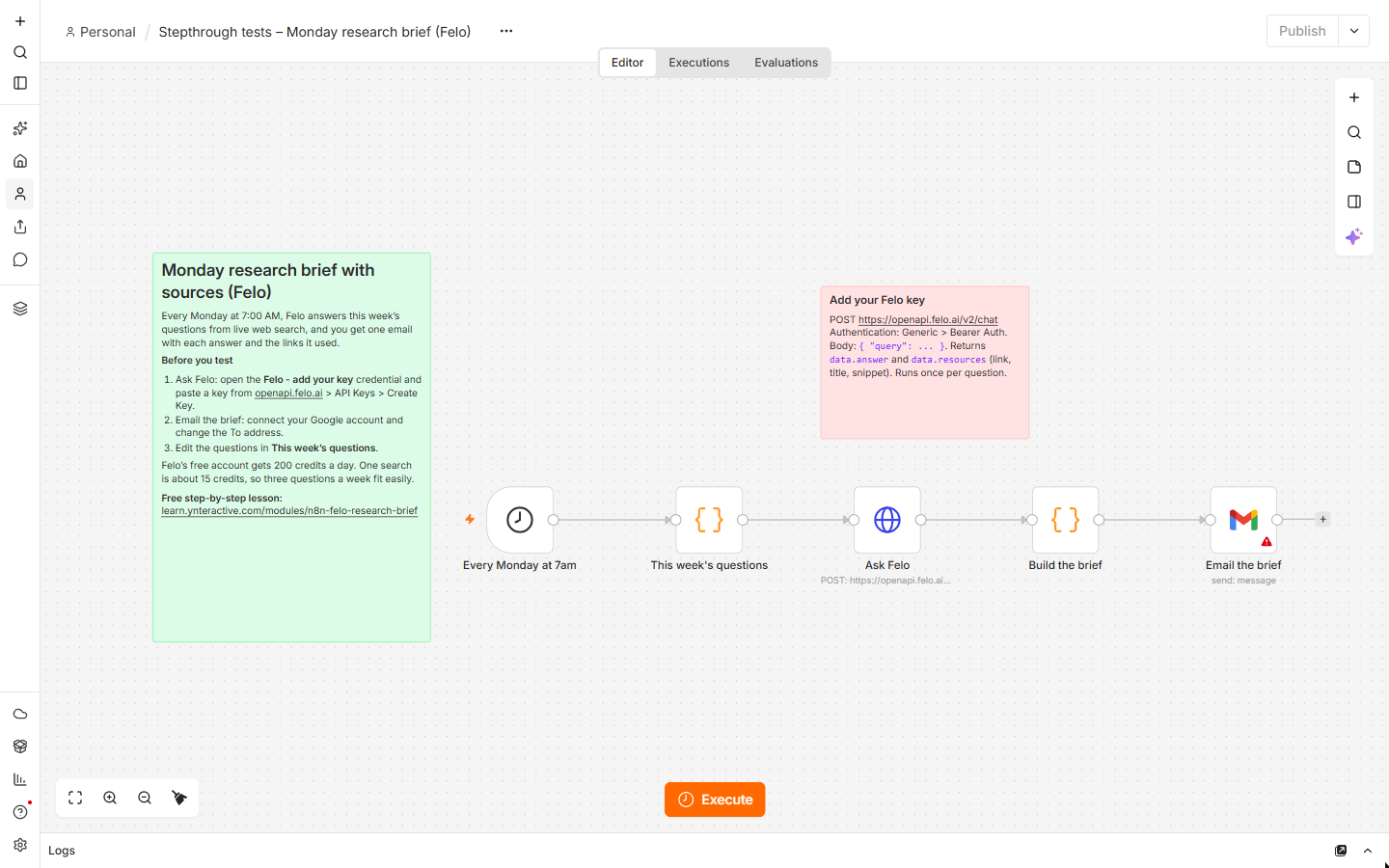Open the settings gear in sidebar

tap(20, 845)
